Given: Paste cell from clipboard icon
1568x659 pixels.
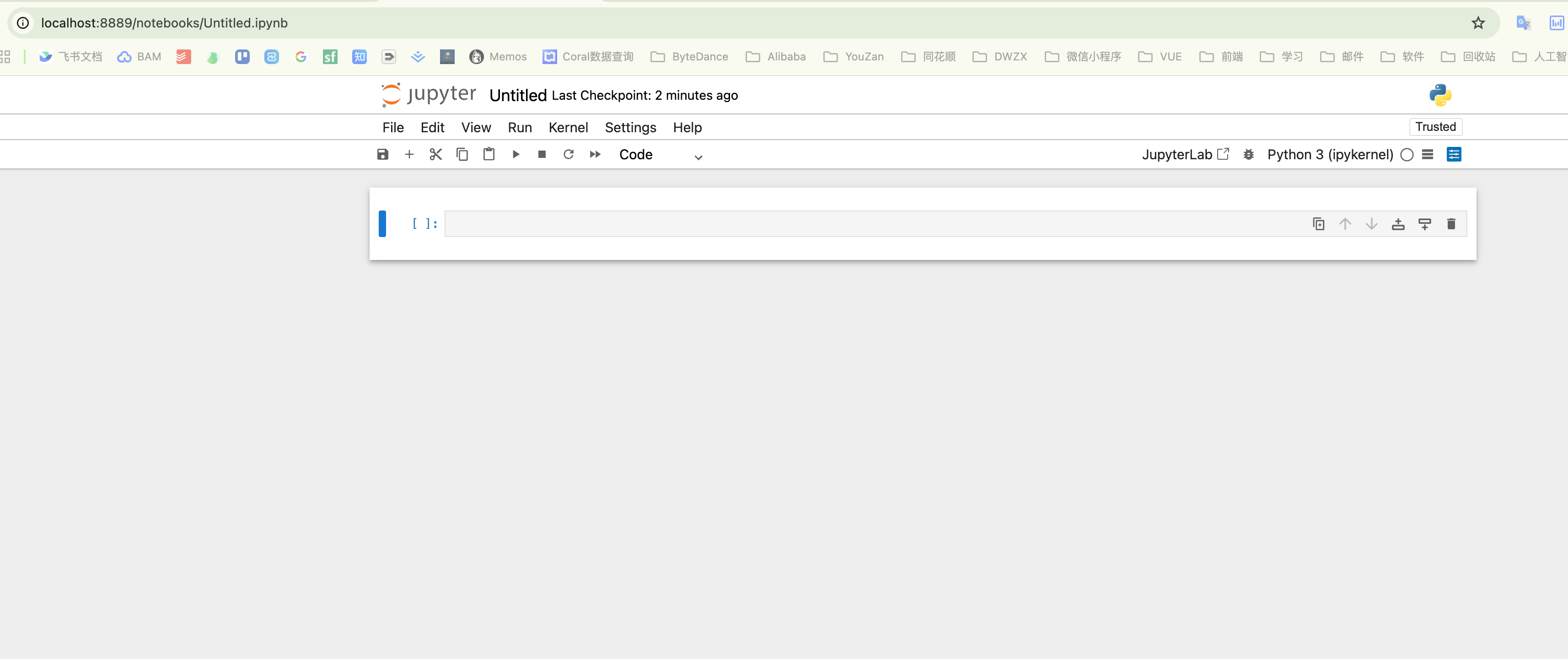Looking at the screenshot, I should click(x=489, y=155).
